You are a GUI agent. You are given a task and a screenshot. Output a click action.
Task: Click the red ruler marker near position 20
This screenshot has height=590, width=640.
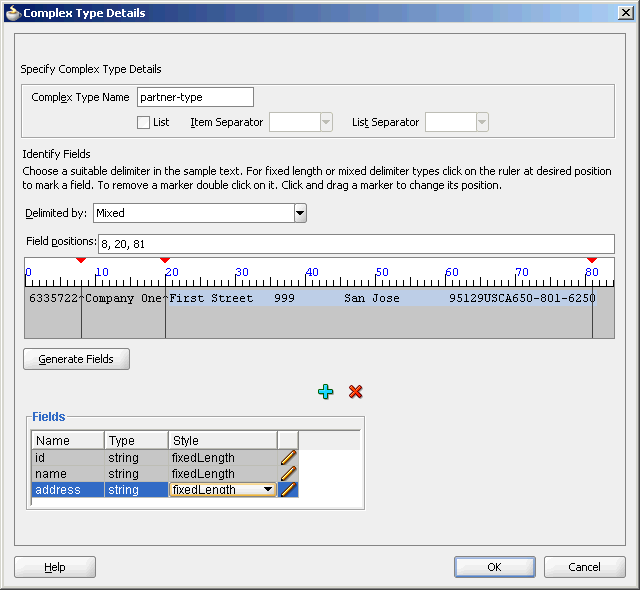pyautogui.click(x=165, y=261)
